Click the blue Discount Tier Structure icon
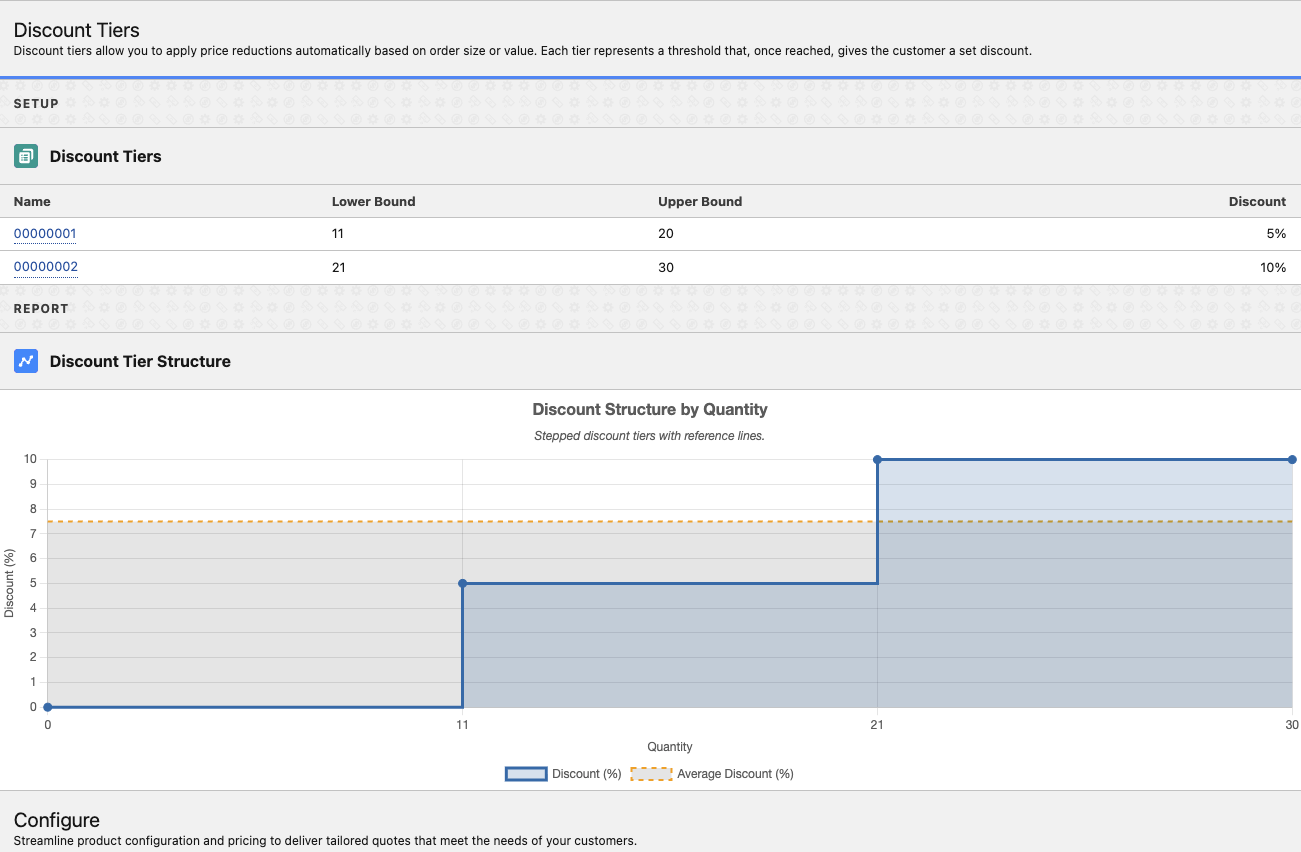Image resolution: width=1301 pixels, height=852 pixels. (26, 361)
